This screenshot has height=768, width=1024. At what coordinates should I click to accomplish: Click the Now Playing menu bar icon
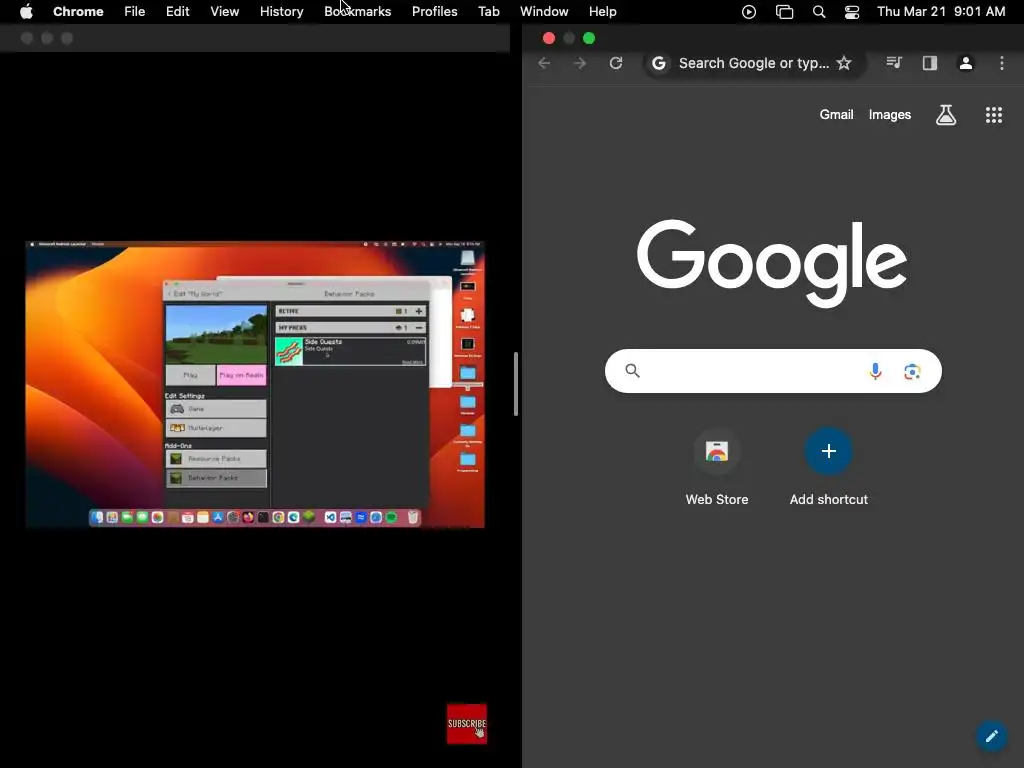749,12
